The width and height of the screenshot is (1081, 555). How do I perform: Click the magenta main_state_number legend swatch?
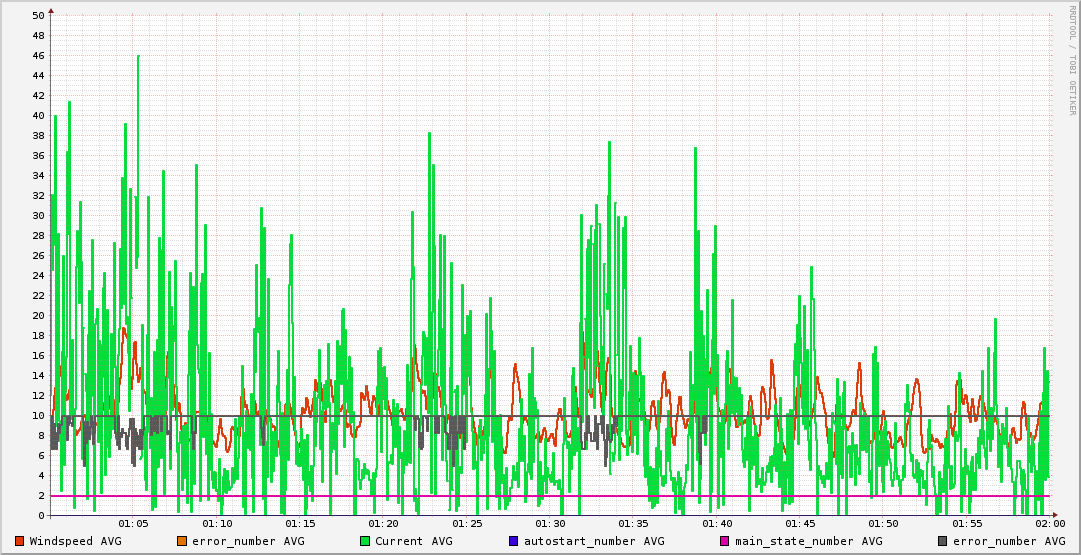coord(724,541)
